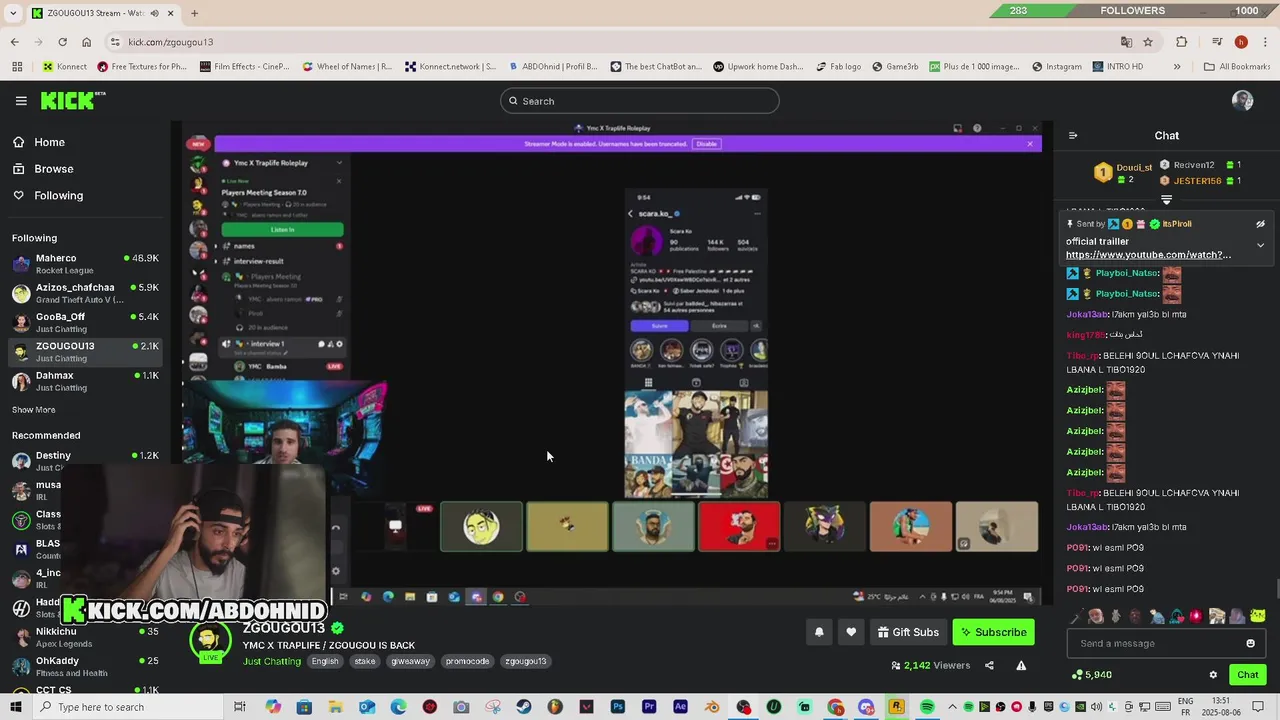Report stream using warning triangle icon

[x=1021, y=666]
